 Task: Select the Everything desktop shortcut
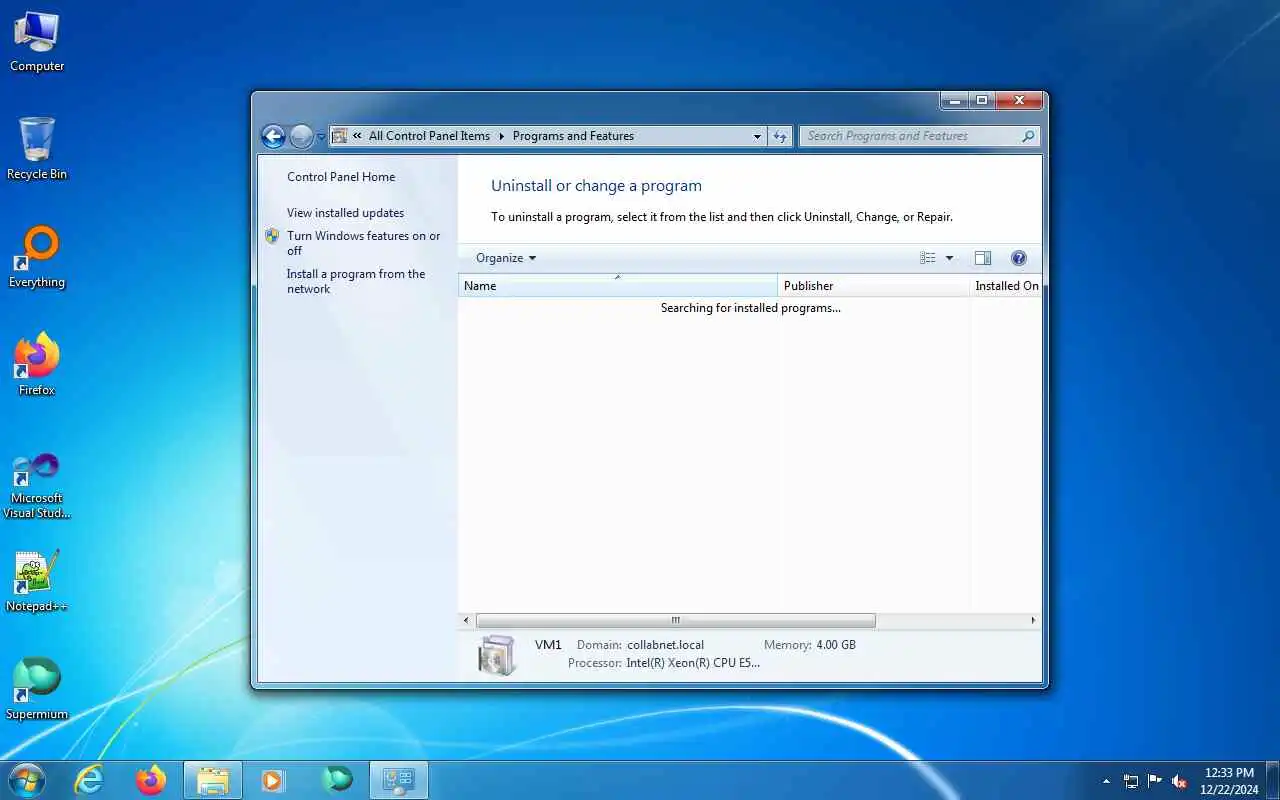[37, 257]
